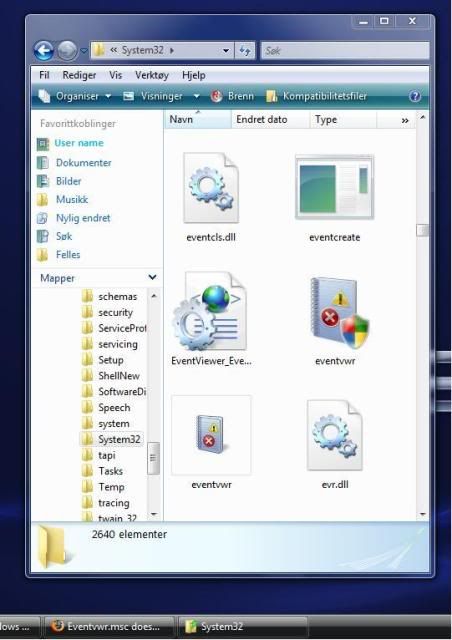Click the file list scrollbar thumb
The width and height of the screenshot is (452, 640).
(422, 230)
